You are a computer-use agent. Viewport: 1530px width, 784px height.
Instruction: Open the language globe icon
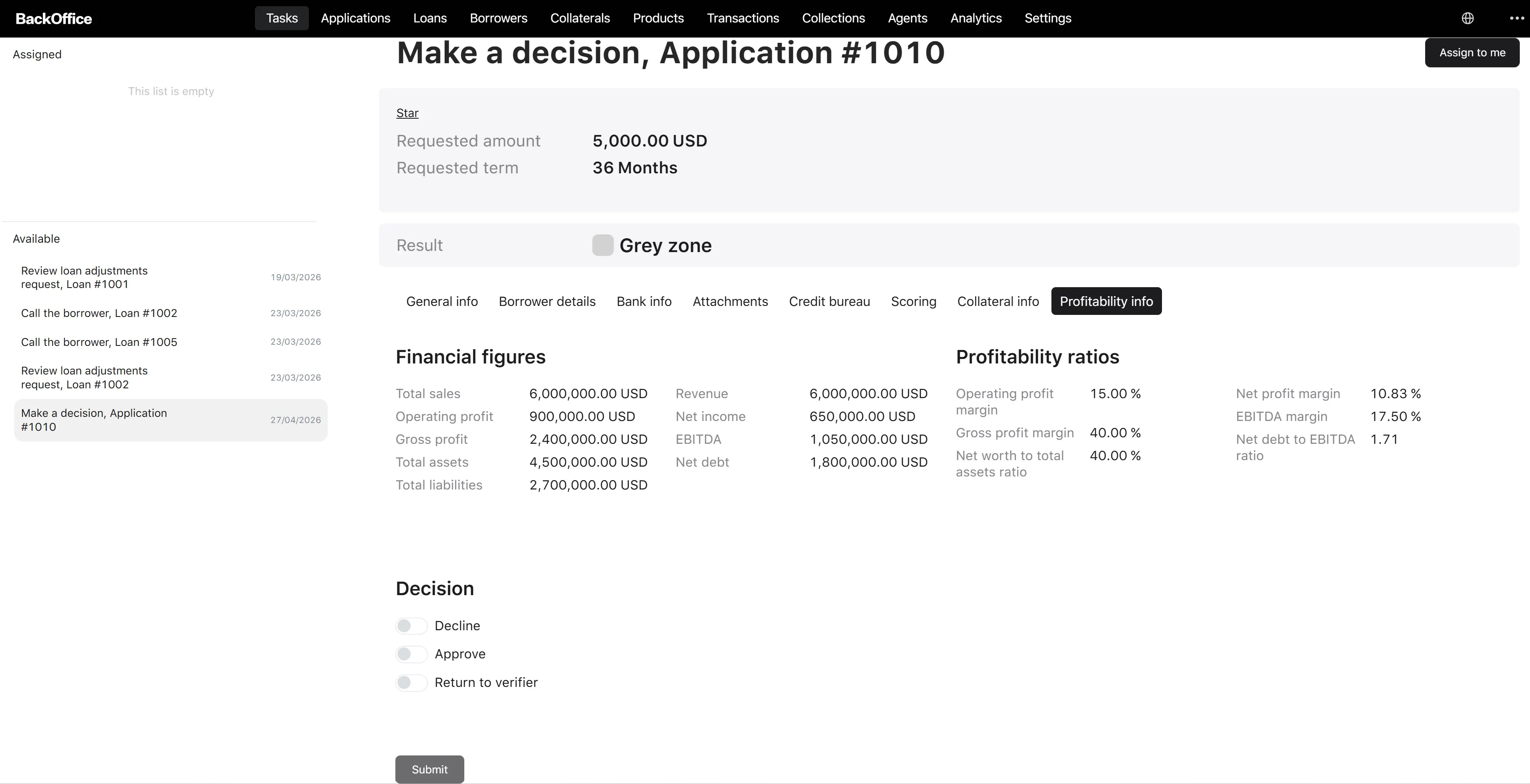pyautogui.click(x=1468, y=18)
